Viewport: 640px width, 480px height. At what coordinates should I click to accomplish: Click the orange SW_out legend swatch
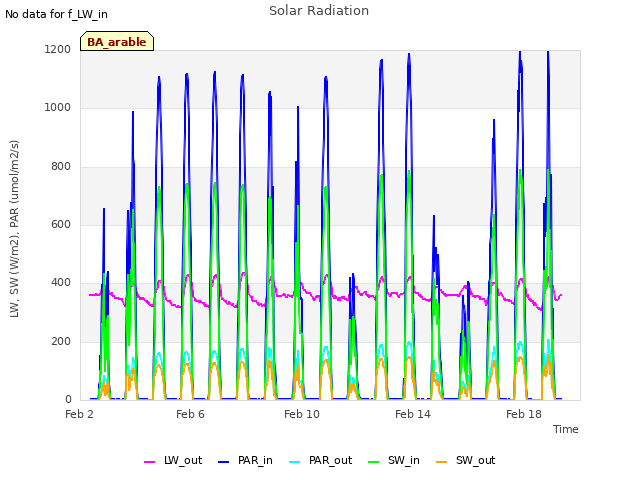click(x=442, y=462)
